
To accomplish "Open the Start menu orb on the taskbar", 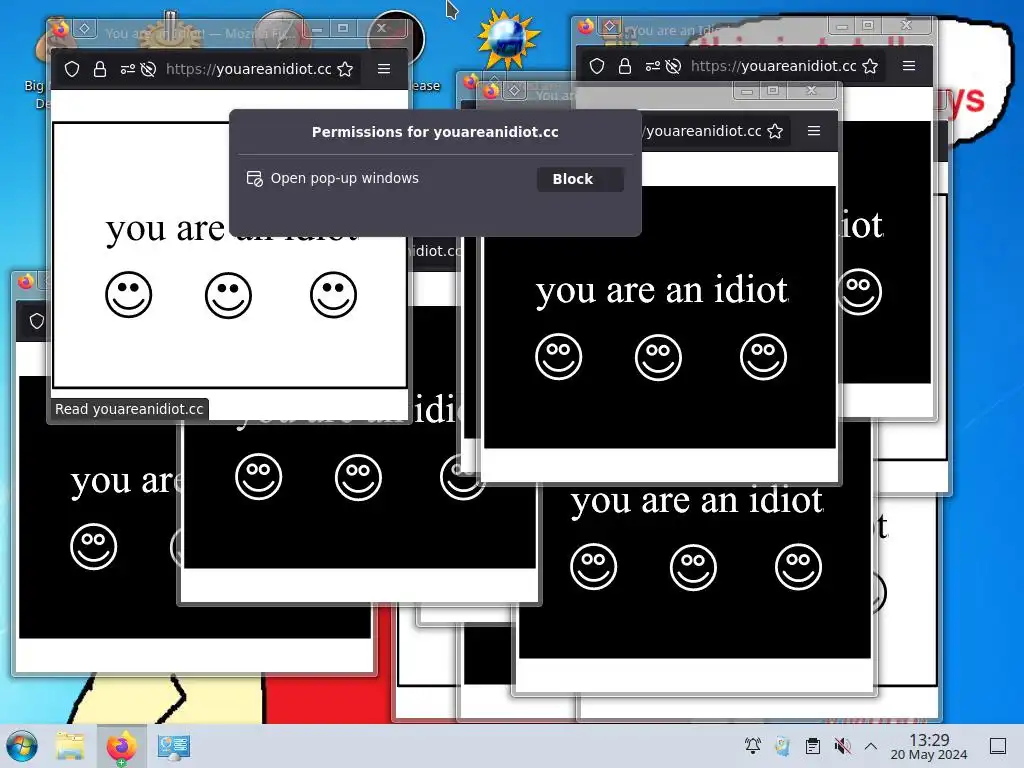I will pos(22,746).
